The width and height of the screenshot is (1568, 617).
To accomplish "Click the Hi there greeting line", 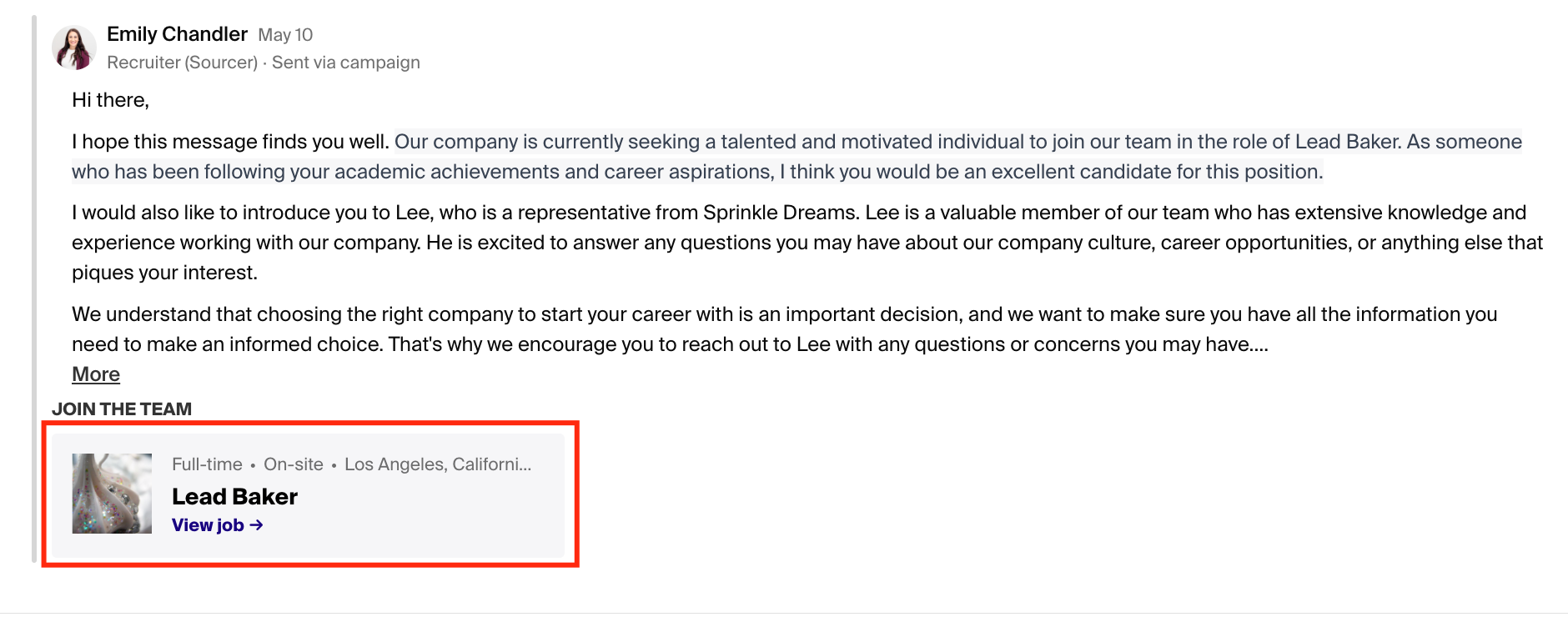I will click(x=110, y=100).
